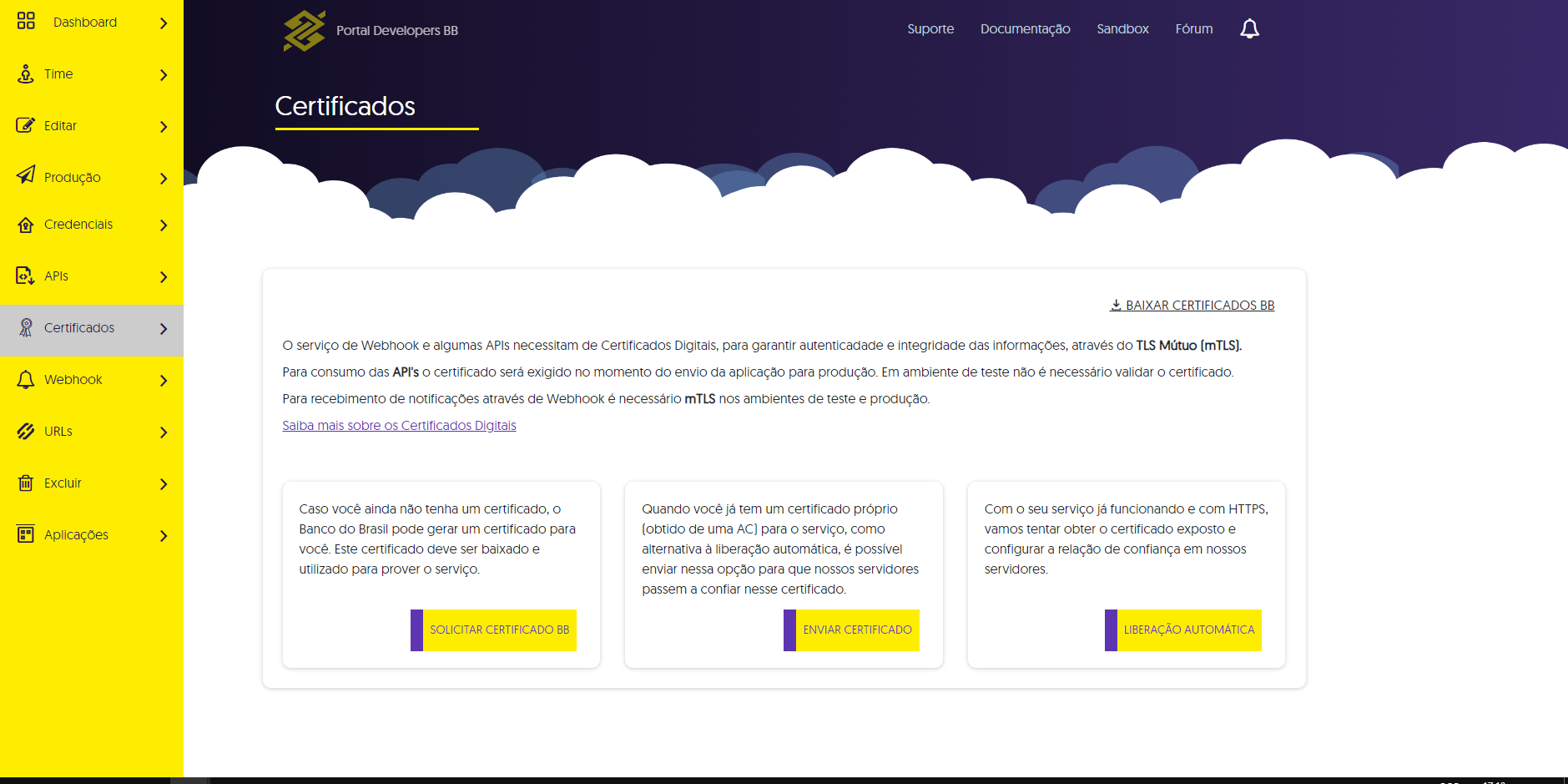Screen dimensions: 1568x784
Task: Open the notifications bell in header
Action: pyautogui.click(x=1249, y=29)
